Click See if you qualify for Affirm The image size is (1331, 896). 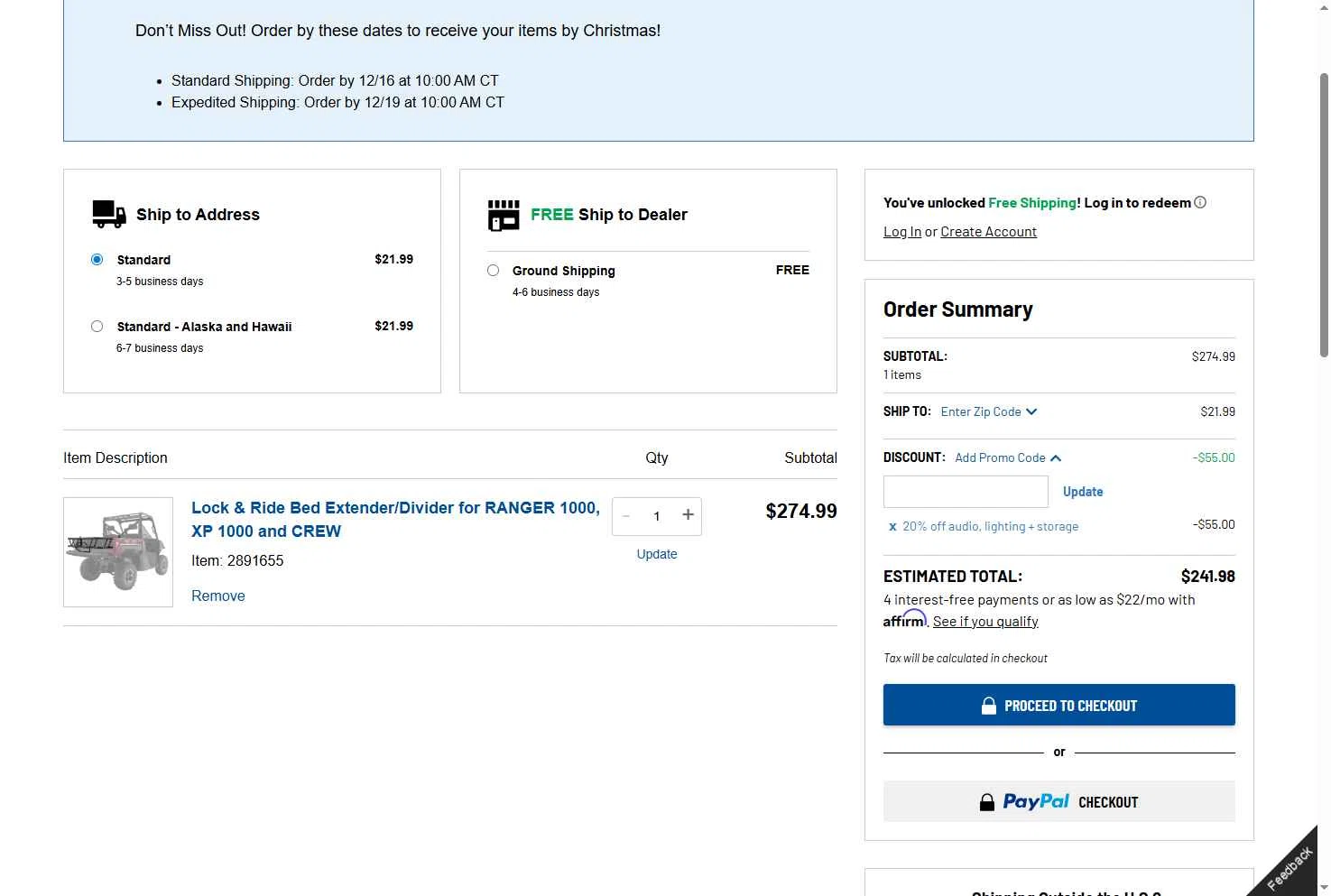tap(985, 622)
